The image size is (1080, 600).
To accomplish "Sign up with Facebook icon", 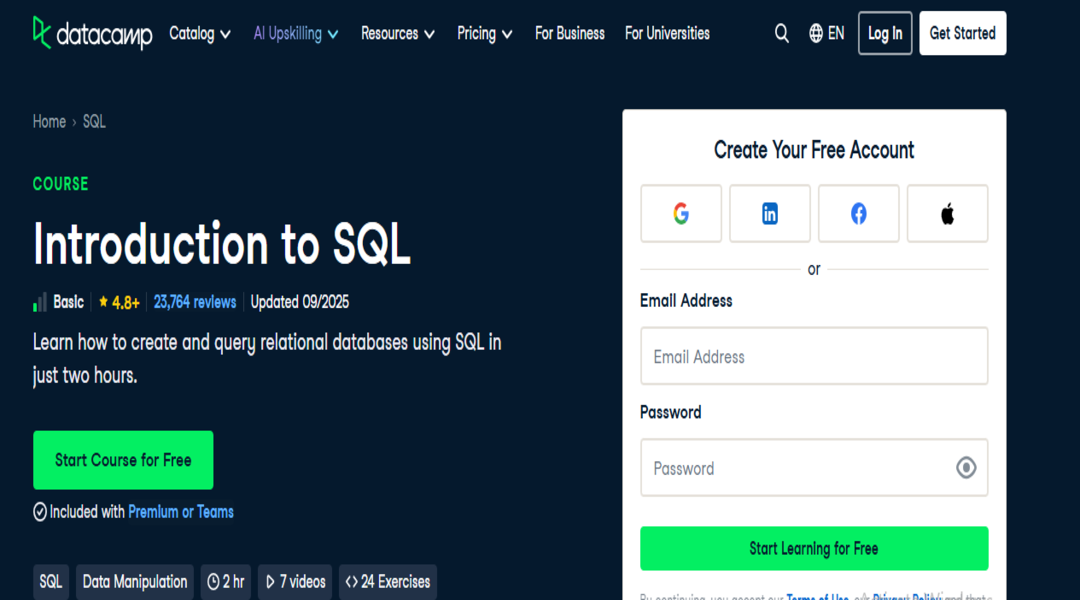I will [x=858, y=214].
